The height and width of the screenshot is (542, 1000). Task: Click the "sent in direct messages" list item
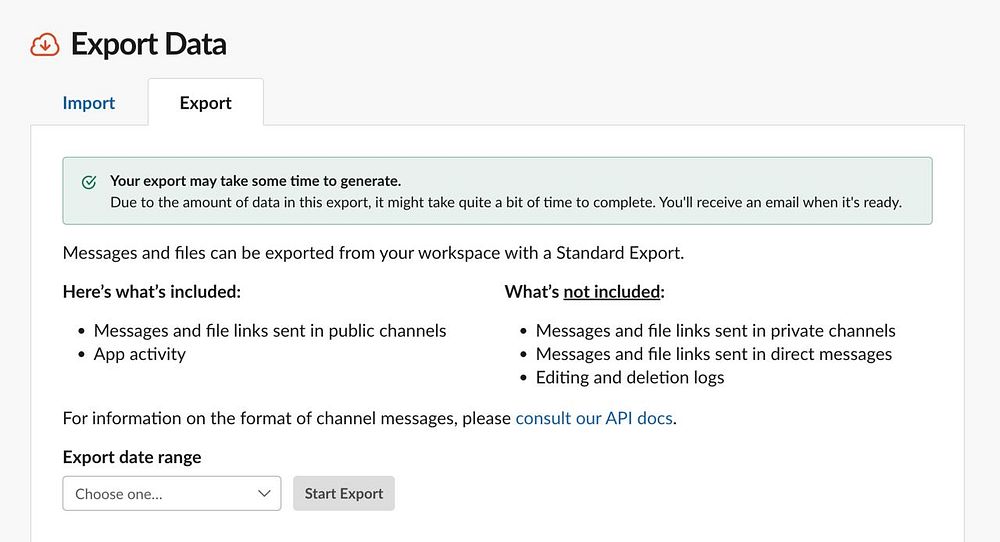[714, 354]
